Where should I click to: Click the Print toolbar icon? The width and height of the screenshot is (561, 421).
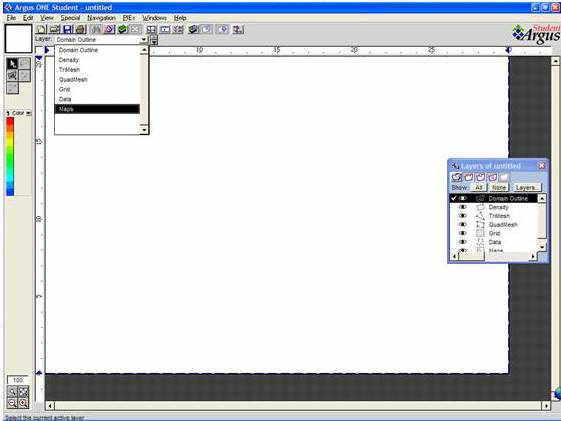point(81,29)
